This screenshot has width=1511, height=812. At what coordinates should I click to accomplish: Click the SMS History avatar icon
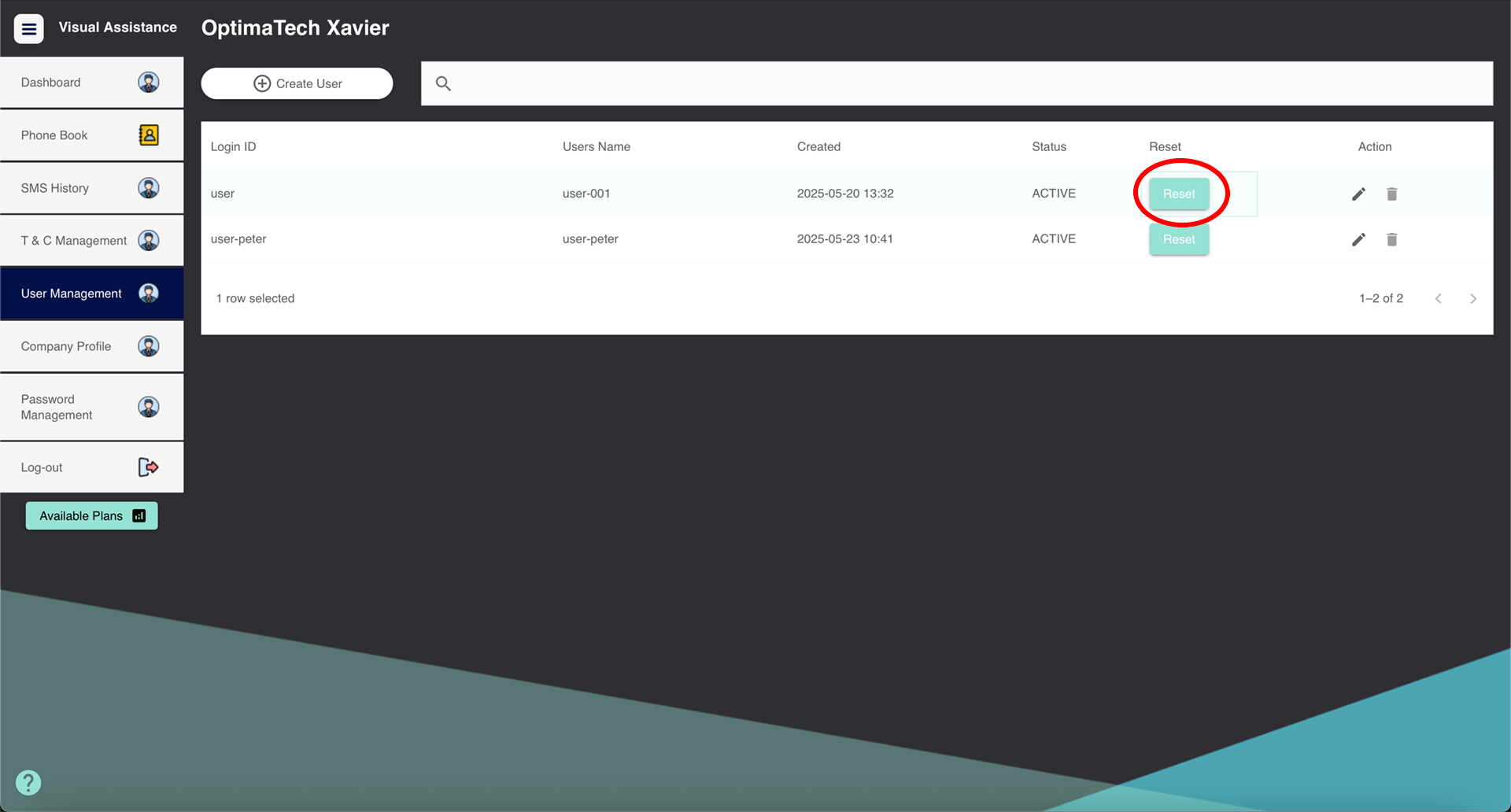pyautogui.click(x=149, y=187)
